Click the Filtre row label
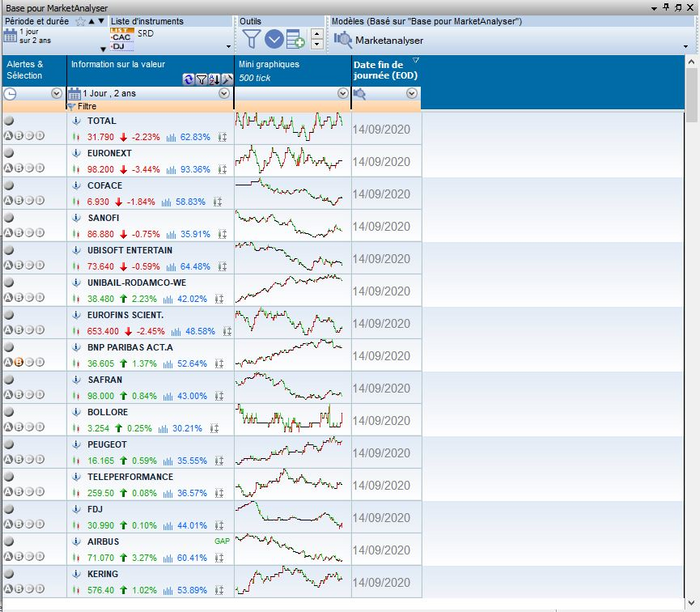 pos(87,106)
